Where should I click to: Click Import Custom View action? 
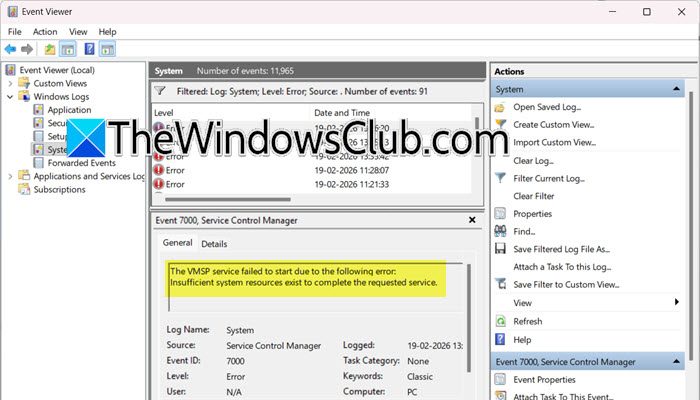pyautogui.click(x=554, y=142)
